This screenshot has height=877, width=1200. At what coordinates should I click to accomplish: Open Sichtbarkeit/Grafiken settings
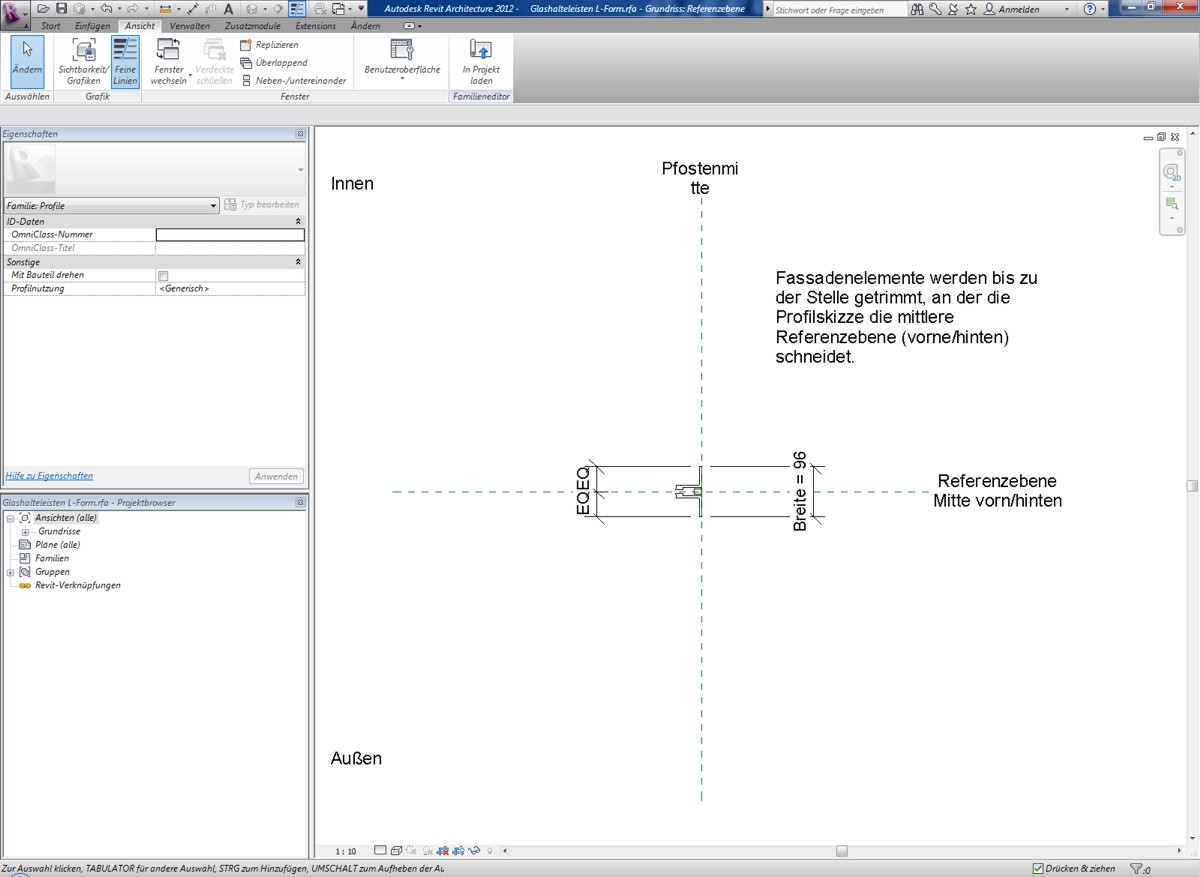(x=83, y=61)
